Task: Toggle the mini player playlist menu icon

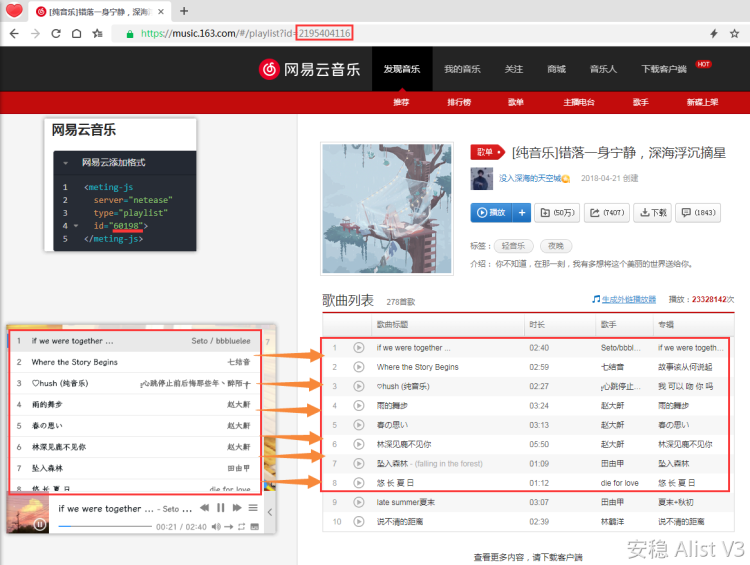Action: point(253,508)
